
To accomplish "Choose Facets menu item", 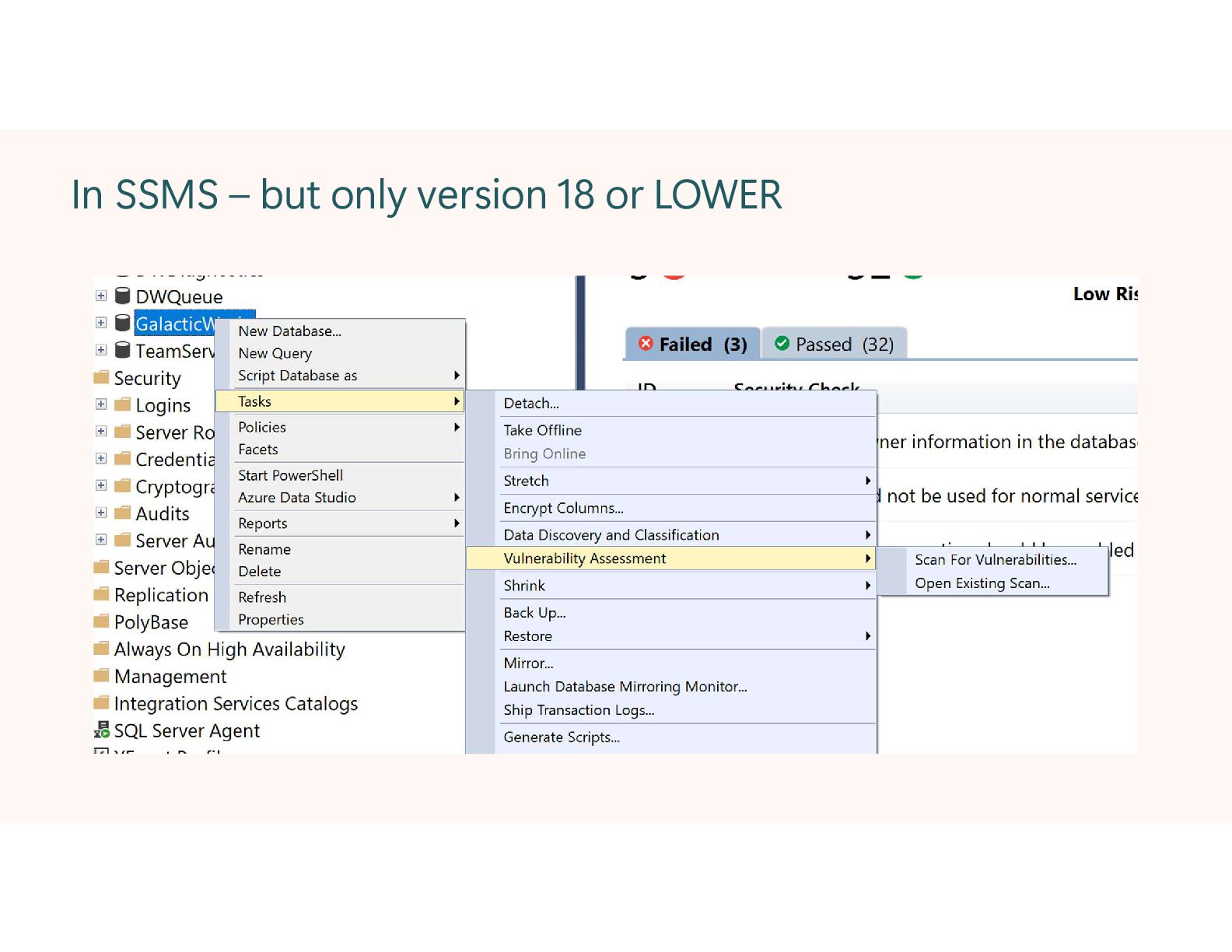I will [340, 450].
